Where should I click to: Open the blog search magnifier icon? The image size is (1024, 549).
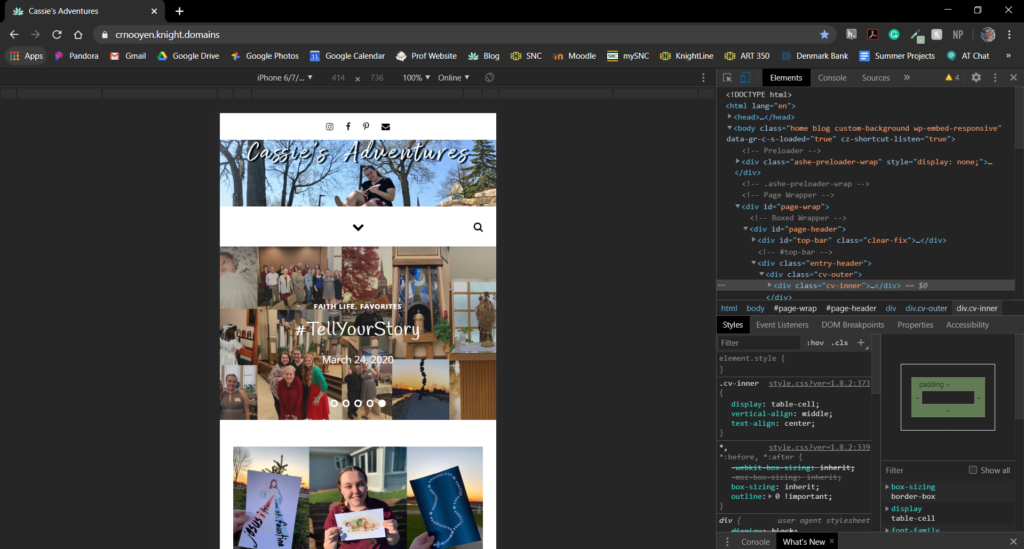[x=478, y=228]
